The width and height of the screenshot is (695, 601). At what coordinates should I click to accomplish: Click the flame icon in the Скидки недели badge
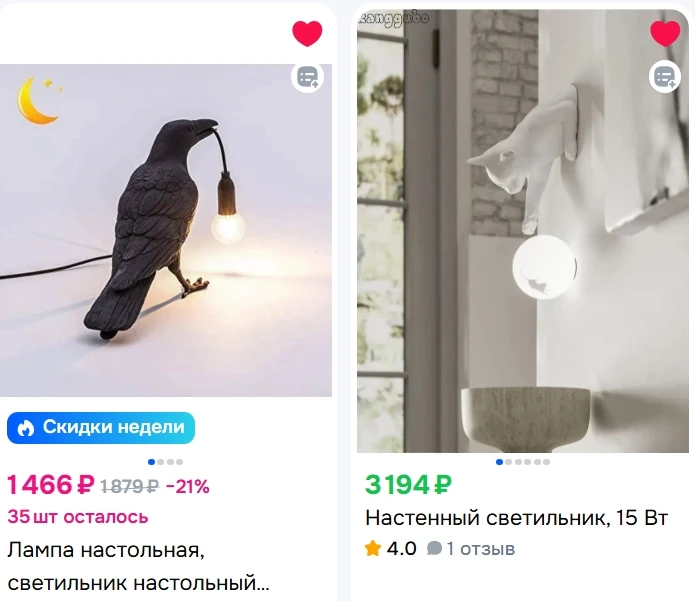pos(26,428)
